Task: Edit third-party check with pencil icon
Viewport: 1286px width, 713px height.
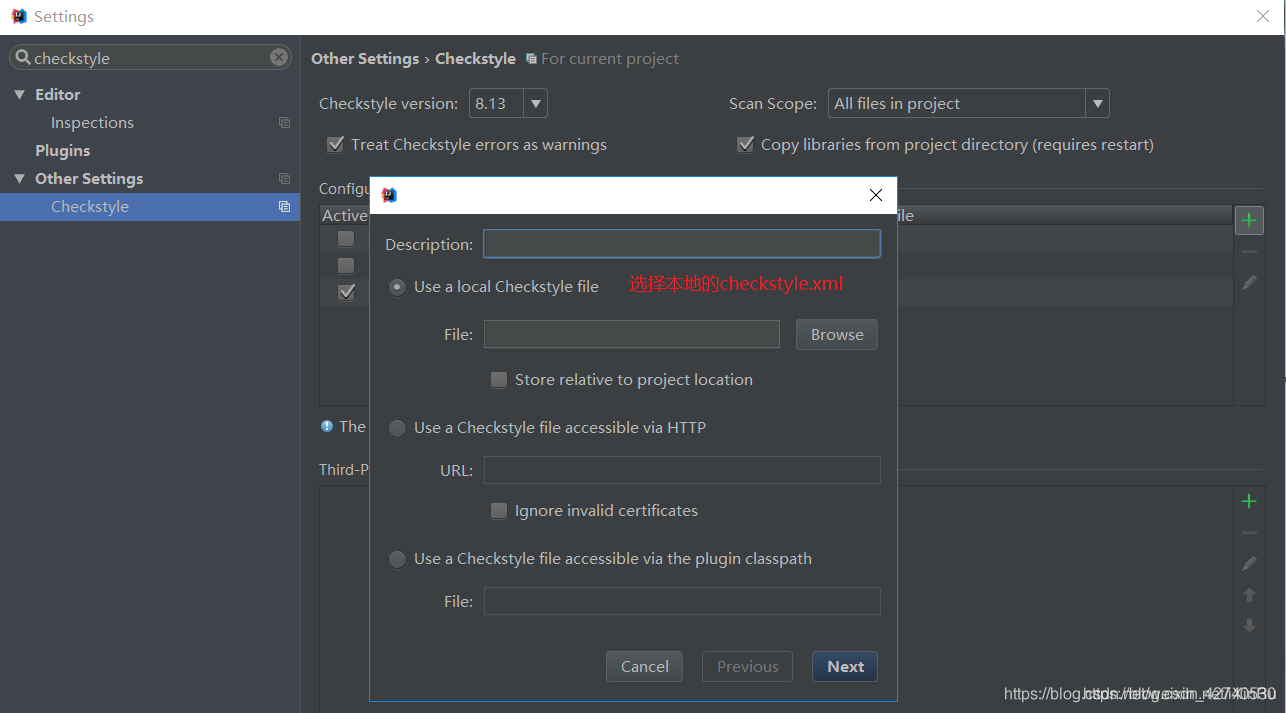Action: [x=1249, y=564]
